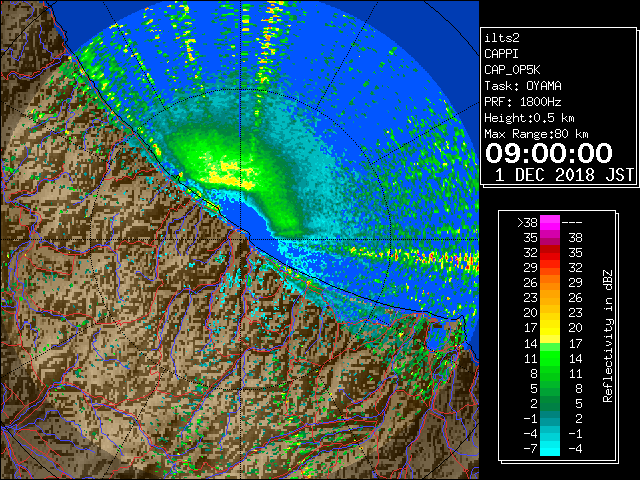Click the 'PRF: 1800Hz' text
640x480 pixels.
[x=523, y=102]
